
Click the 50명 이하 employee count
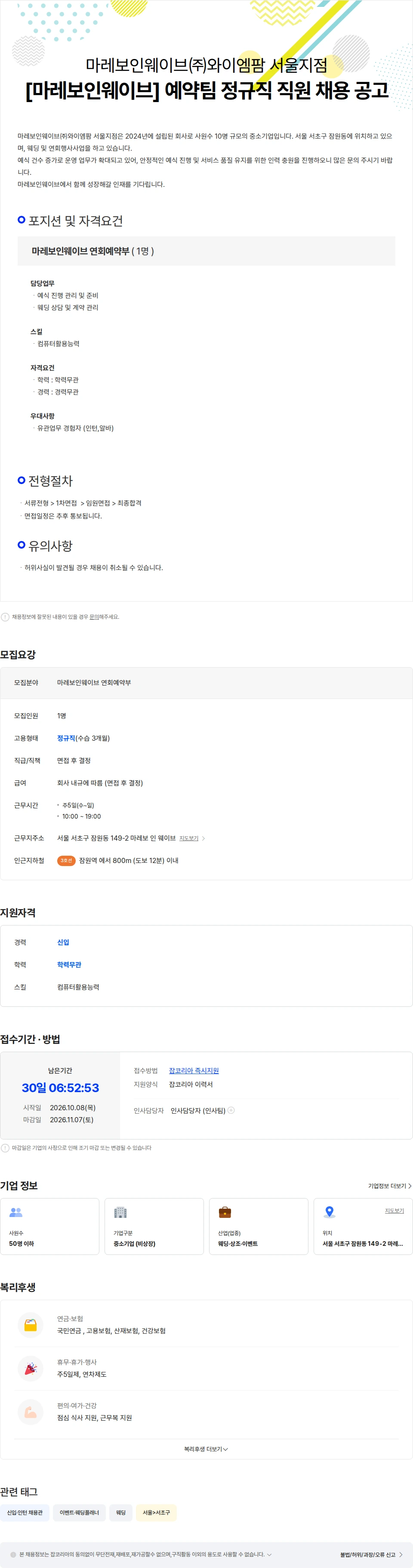point(21,1243)
